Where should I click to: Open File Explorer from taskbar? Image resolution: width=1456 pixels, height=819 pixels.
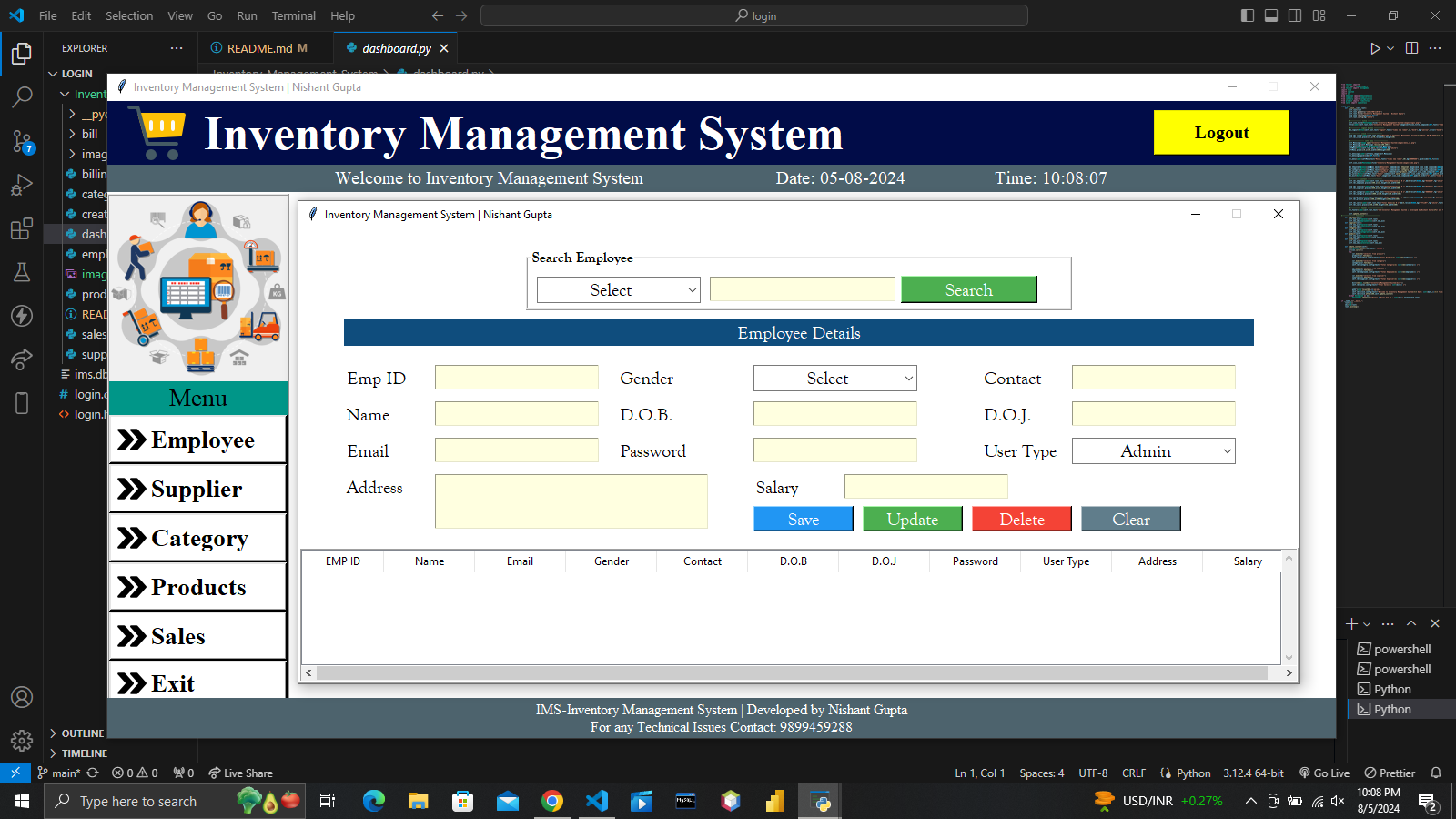coord(418,801)
